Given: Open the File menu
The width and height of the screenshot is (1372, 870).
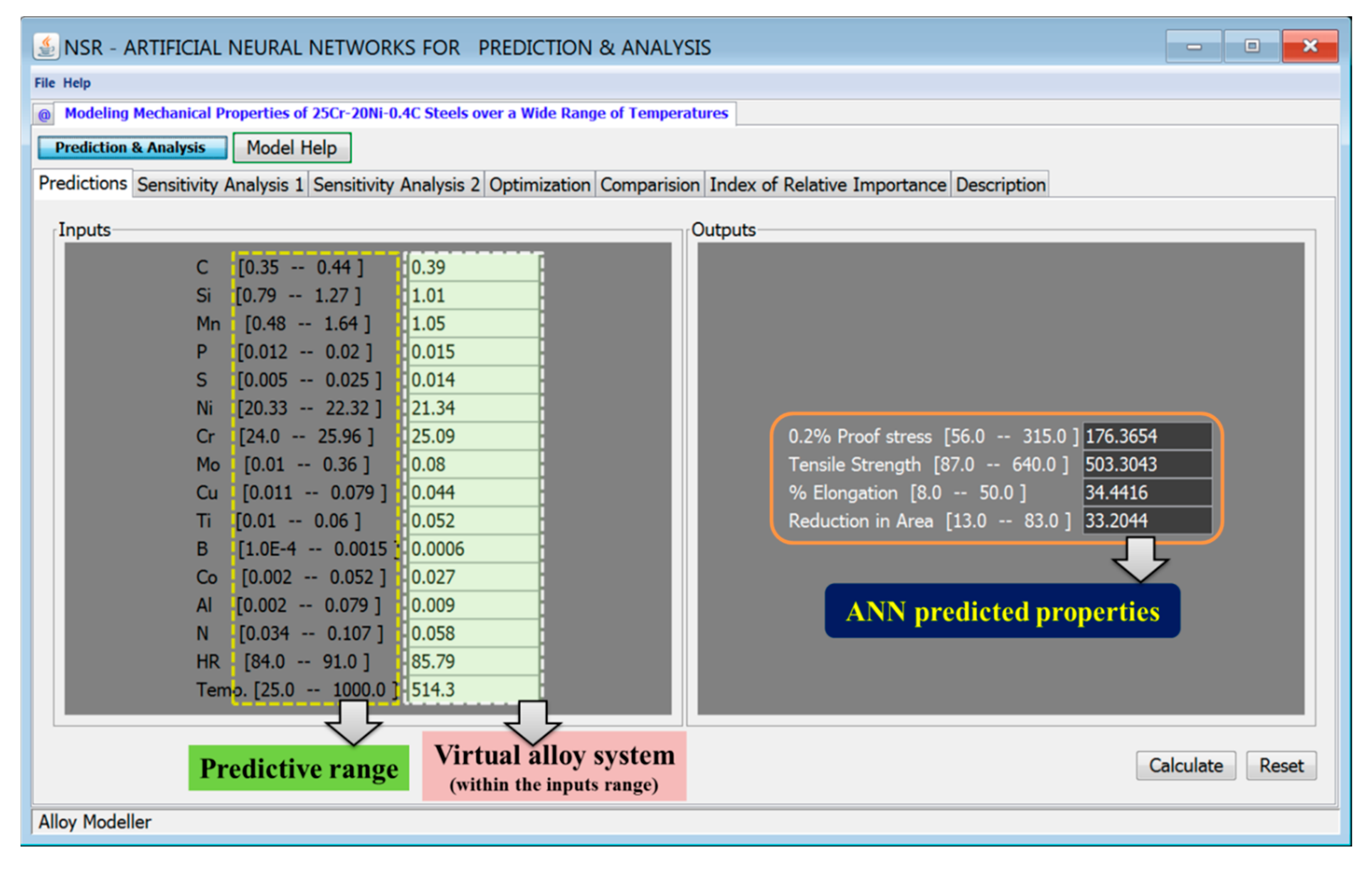Looking at the screenshot, I should pyautogui.click(x=45, y=83).
